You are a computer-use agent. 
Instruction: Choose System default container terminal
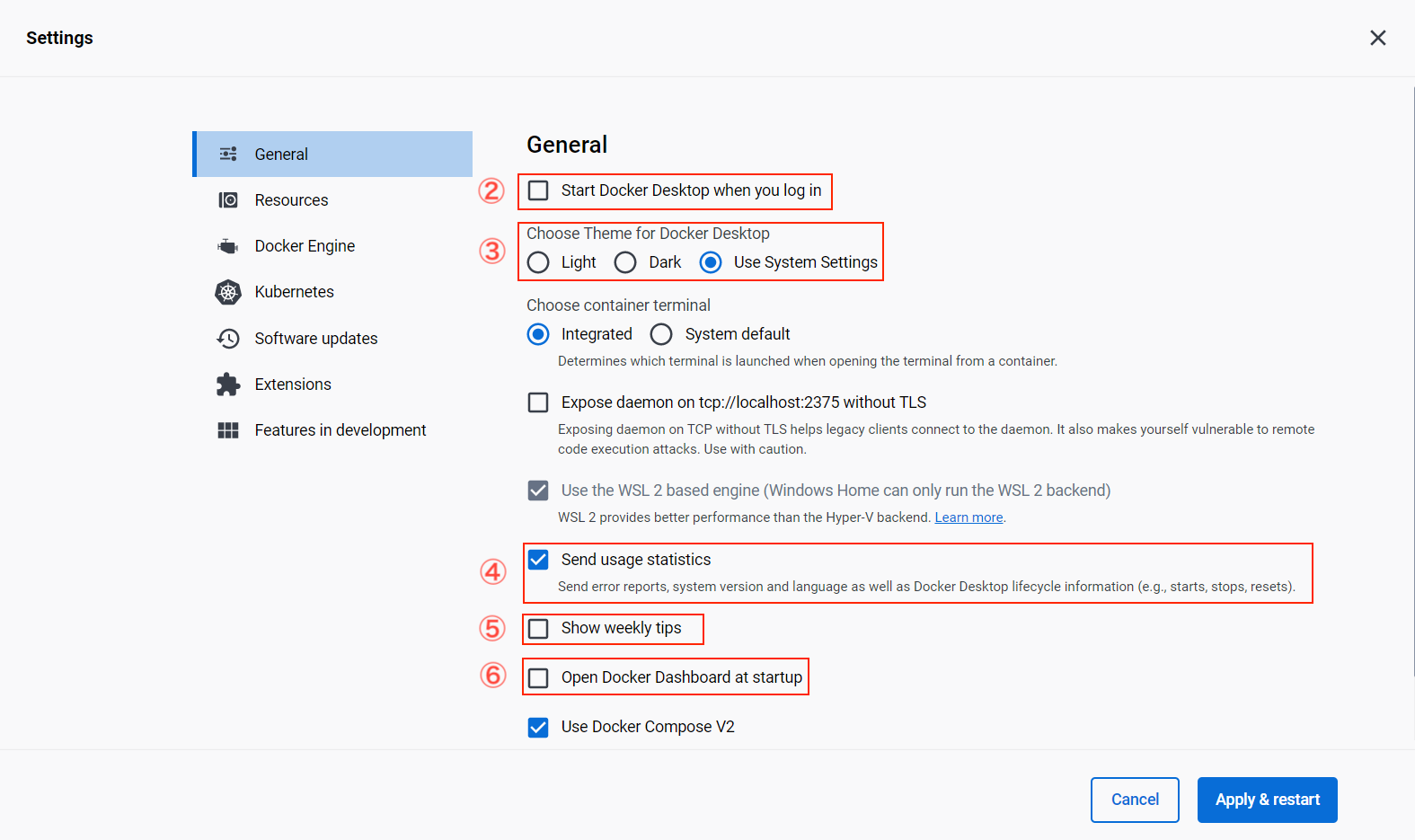tap(661, 334)
